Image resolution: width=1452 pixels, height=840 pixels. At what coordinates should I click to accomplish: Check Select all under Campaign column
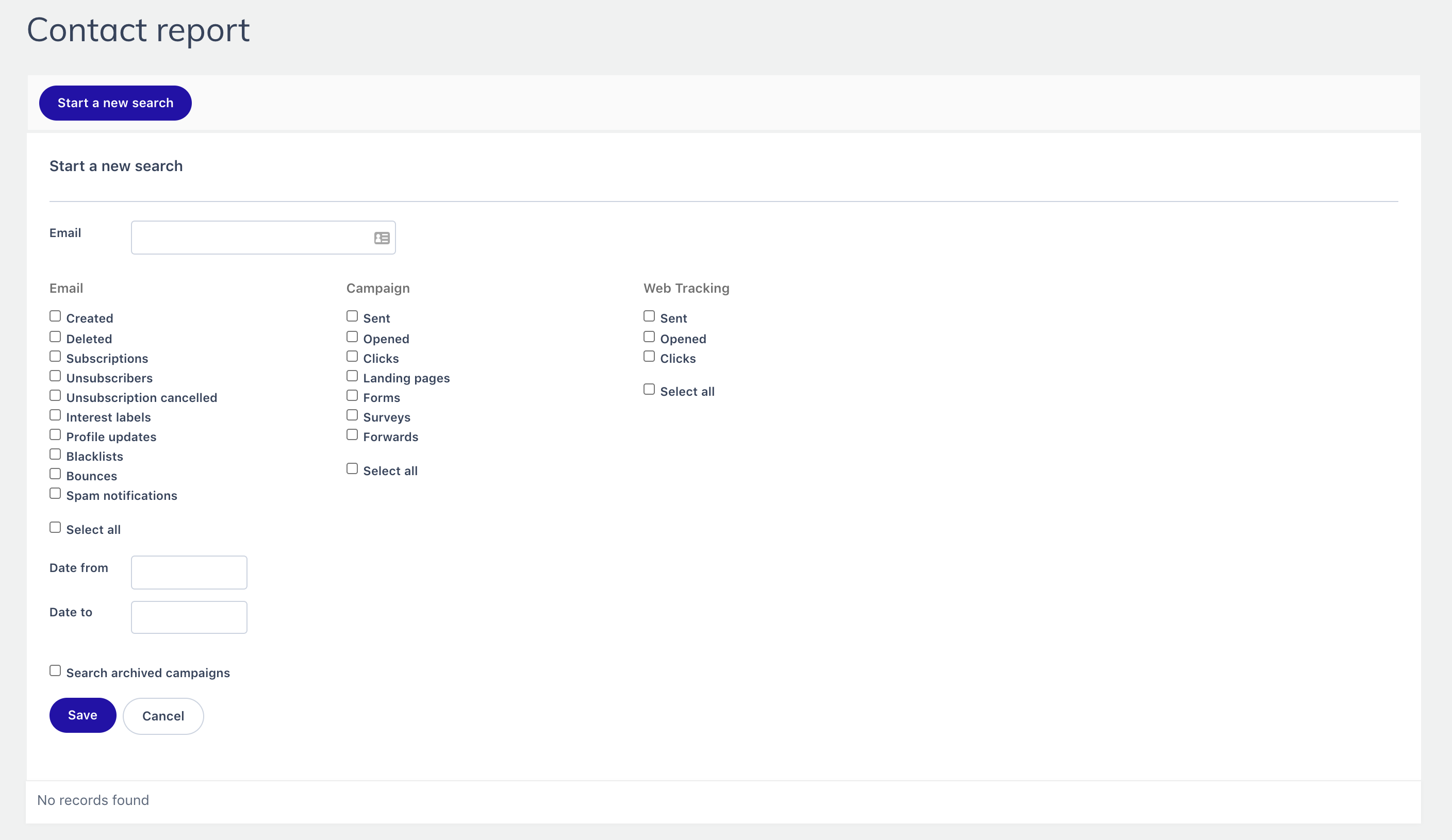[x=352, y=468]
